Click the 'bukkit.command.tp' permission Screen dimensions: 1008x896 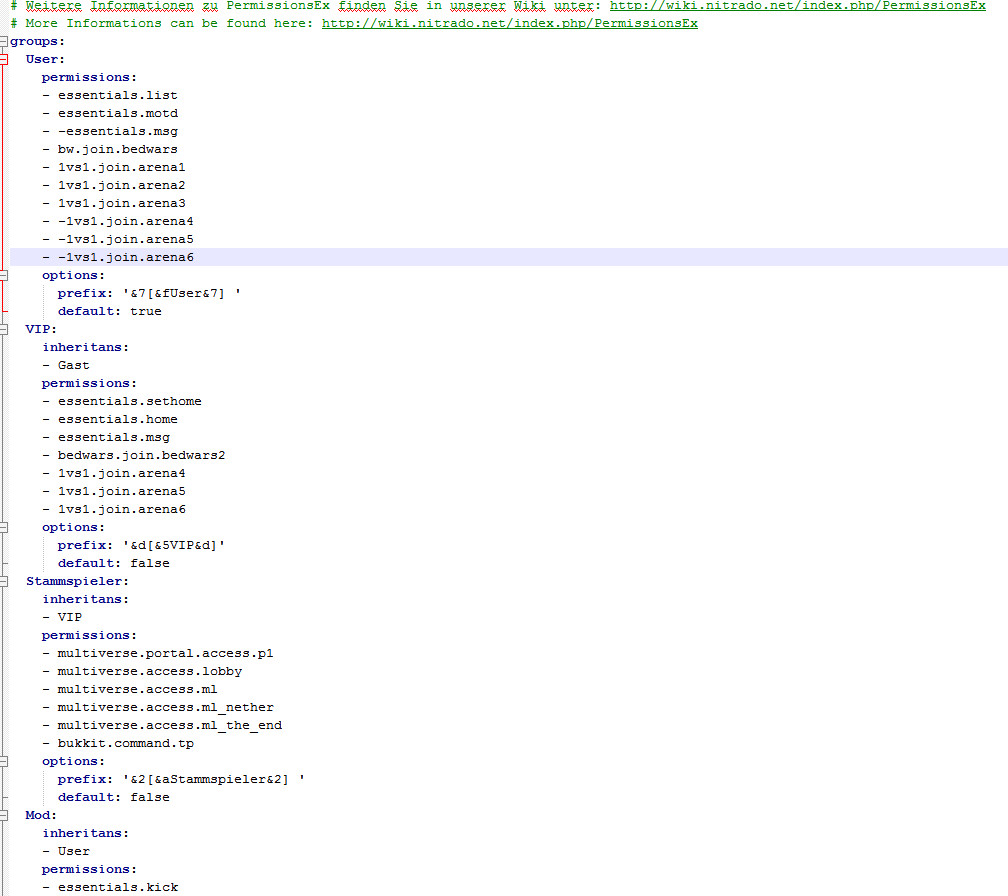(125, 743)
